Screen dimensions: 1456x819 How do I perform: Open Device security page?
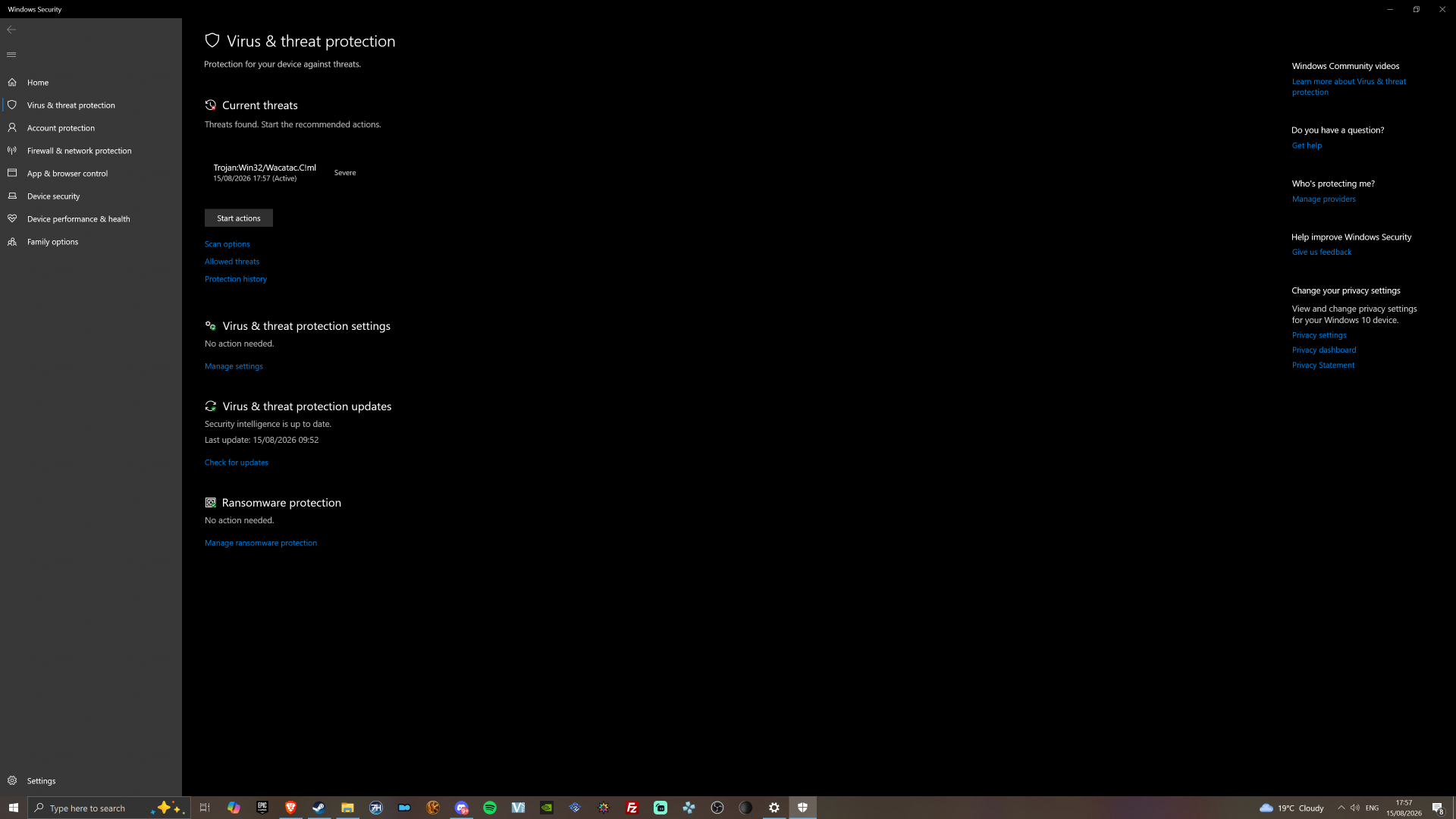pyautogui.click(x=91, y=196)
